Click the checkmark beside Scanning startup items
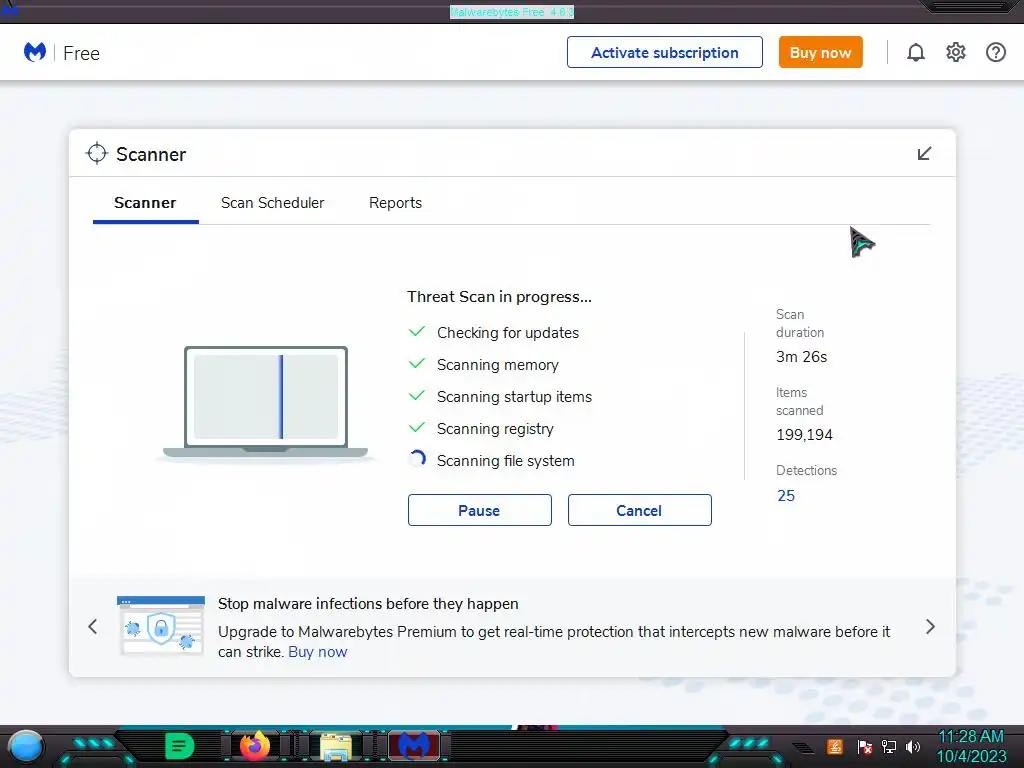This screenshot has height=768, width=1024. coord(417,395)
